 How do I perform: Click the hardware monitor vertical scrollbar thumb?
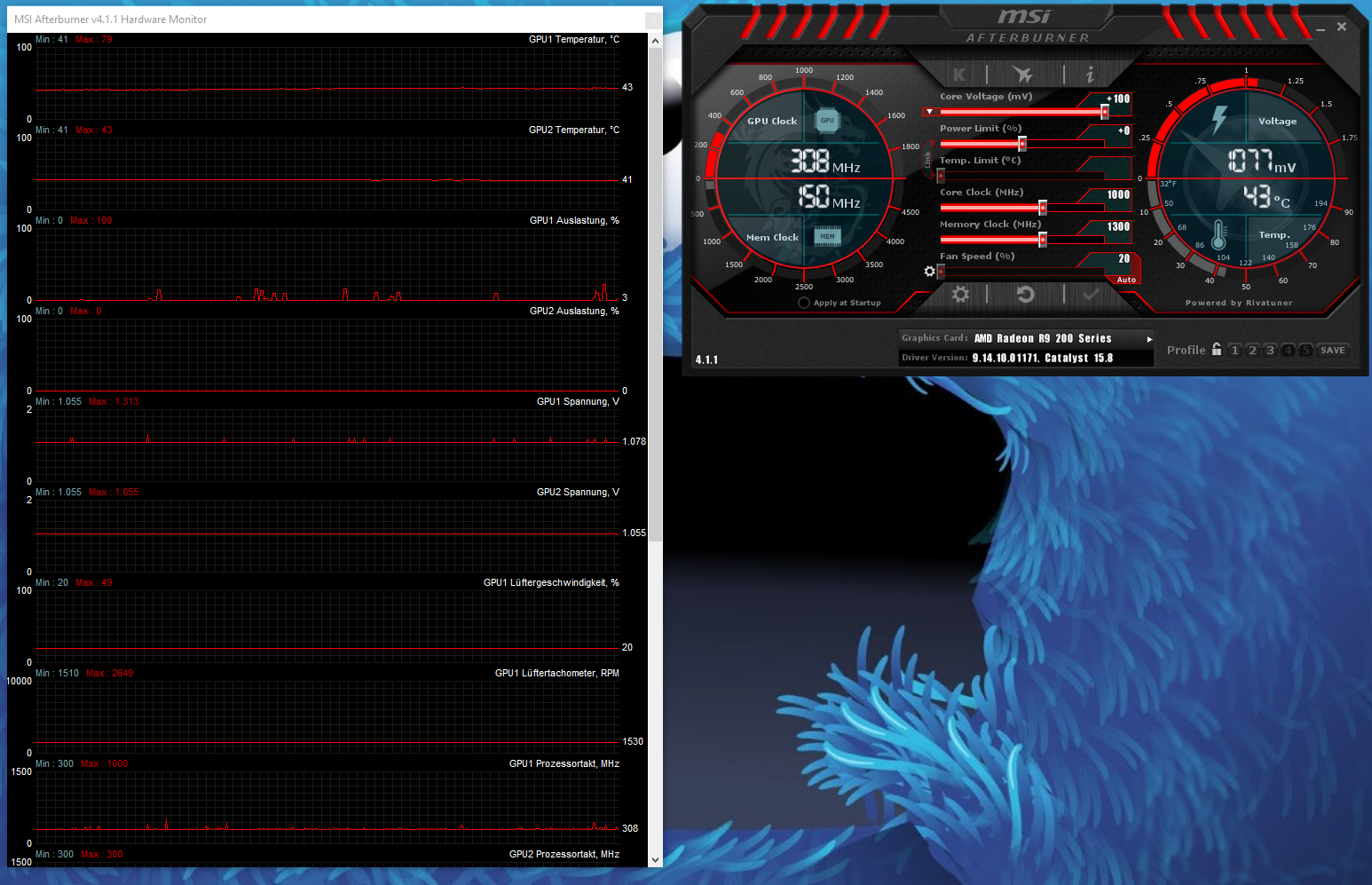pyautogui.click(x=655, y=295)
